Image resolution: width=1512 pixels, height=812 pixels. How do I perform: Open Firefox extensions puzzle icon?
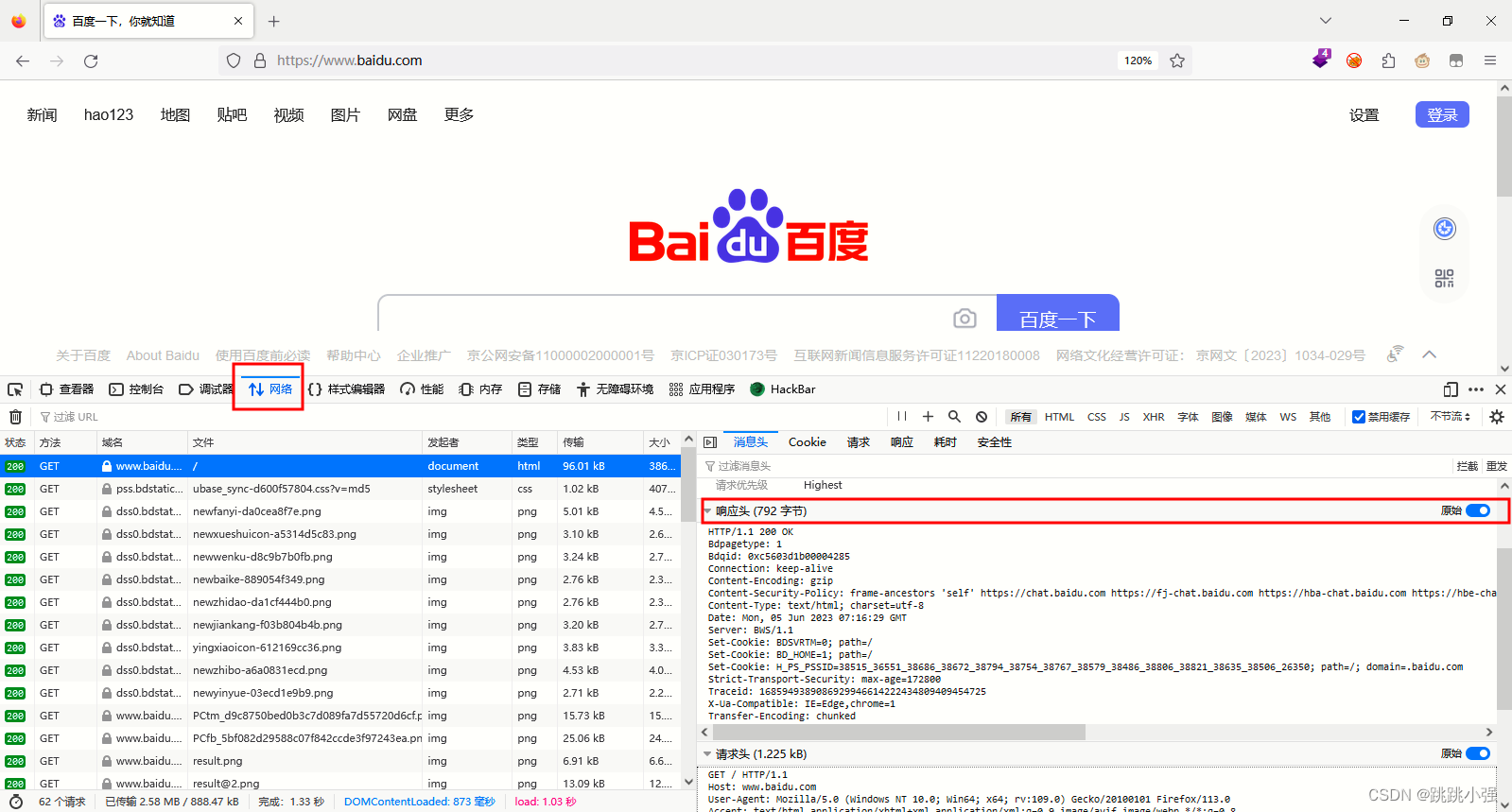1388,60
